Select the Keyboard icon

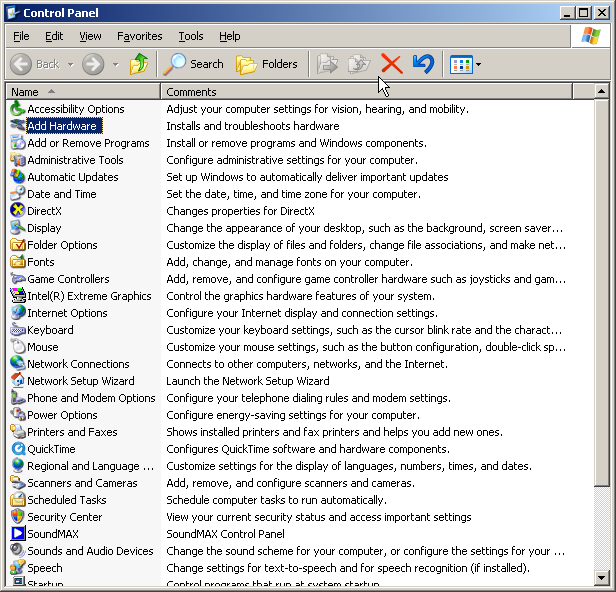[x=17, y=330]
